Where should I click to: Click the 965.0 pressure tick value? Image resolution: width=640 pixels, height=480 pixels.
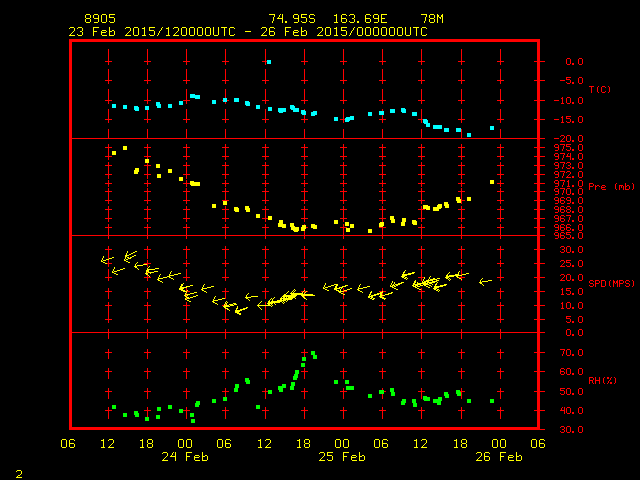click(569, 236)
